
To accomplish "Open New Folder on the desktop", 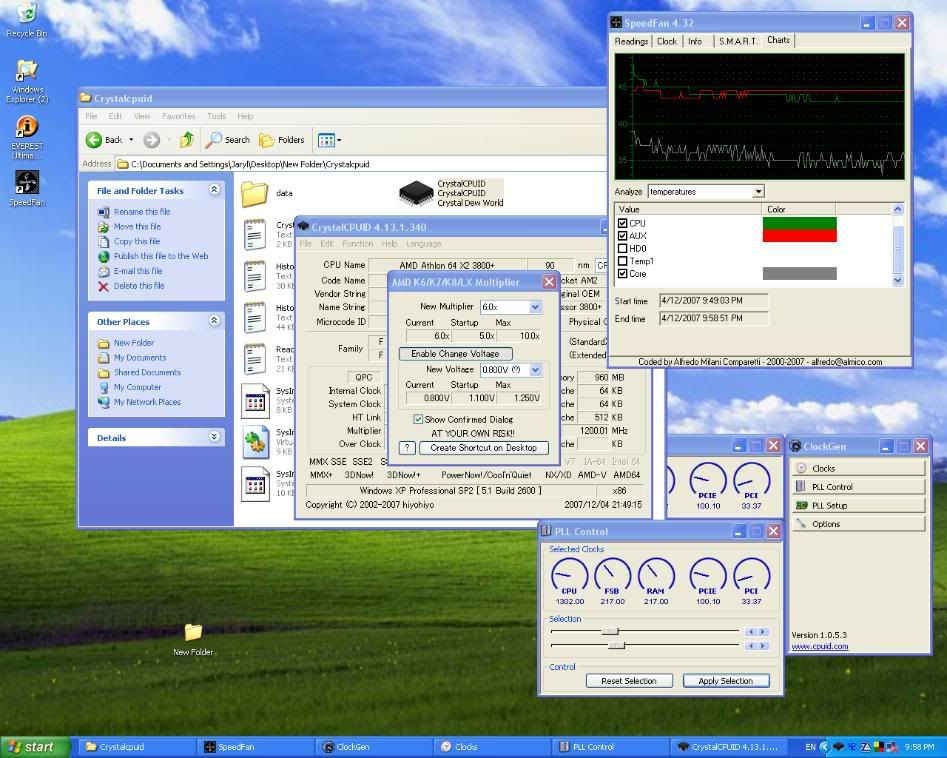I will [x=193, y=632].
